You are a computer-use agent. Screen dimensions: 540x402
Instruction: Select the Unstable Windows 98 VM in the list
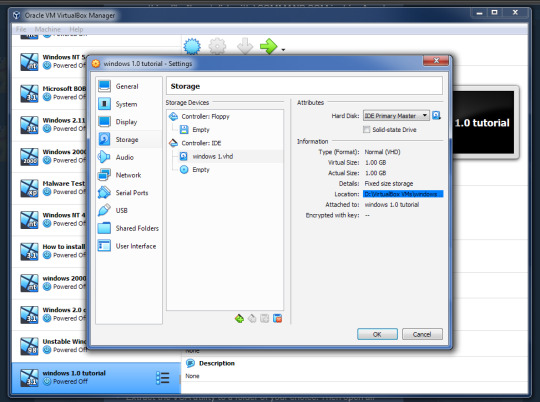point(50,346)
